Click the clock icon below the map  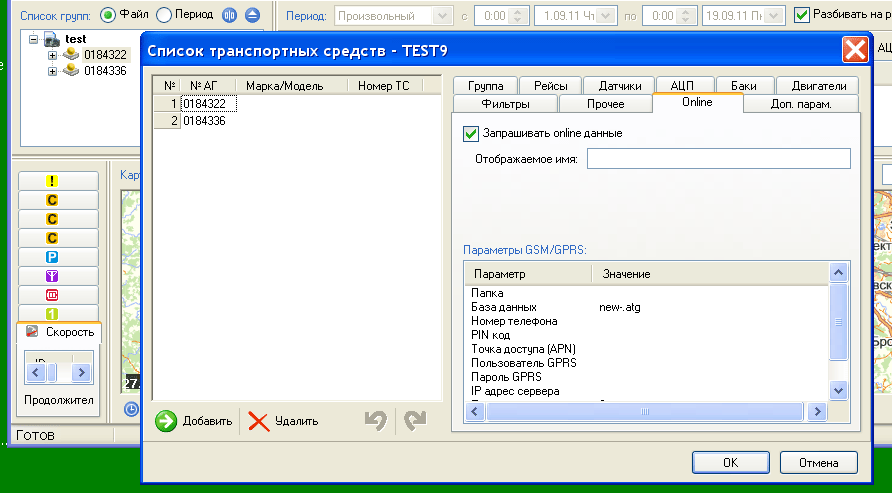pos(131,409)
